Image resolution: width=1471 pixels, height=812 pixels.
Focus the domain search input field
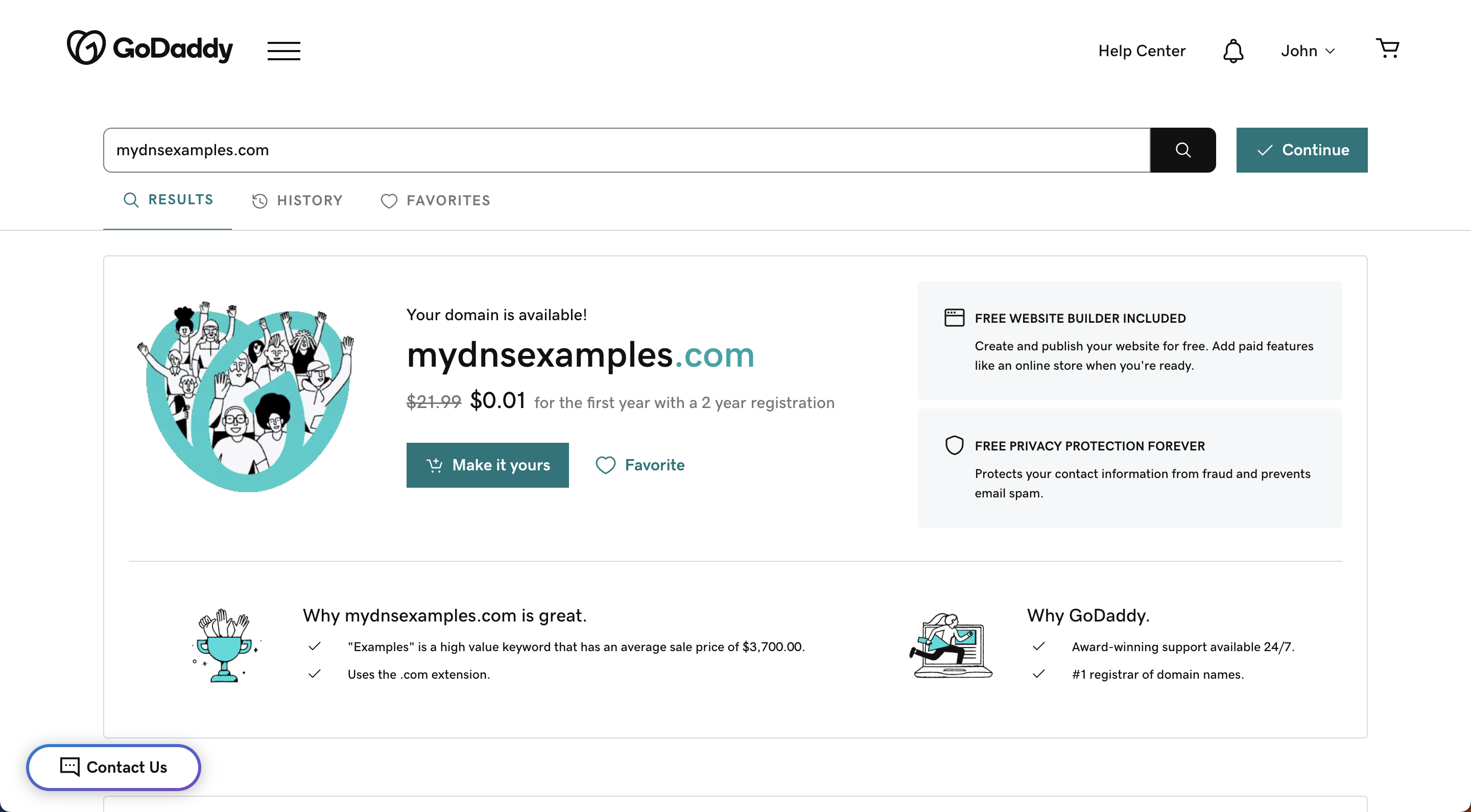coord(626,150)
